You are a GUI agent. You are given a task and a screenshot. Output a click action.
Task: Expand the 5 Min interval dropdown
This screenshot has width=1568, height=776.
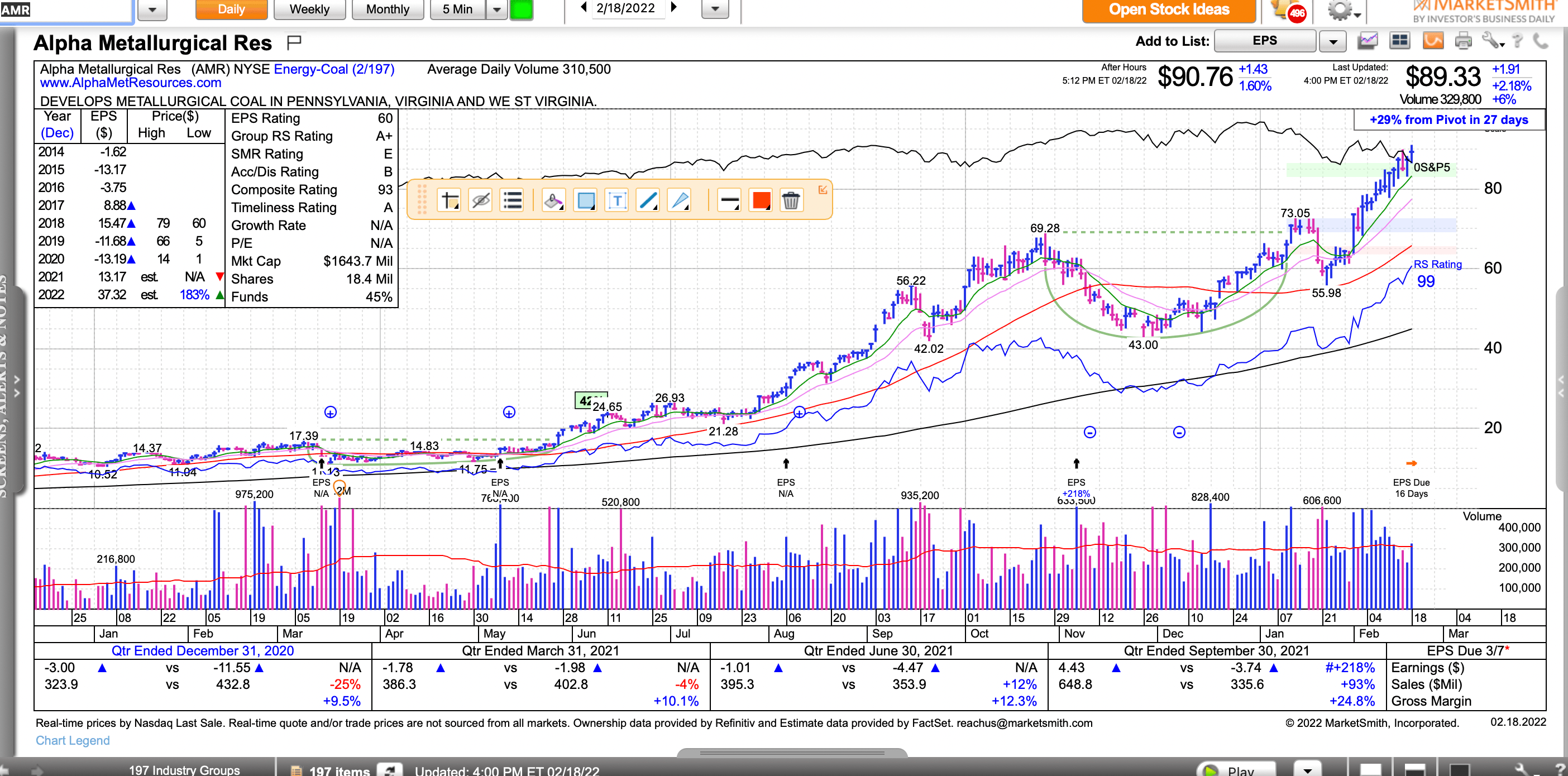pyautogui.click(x=498, y=9)
